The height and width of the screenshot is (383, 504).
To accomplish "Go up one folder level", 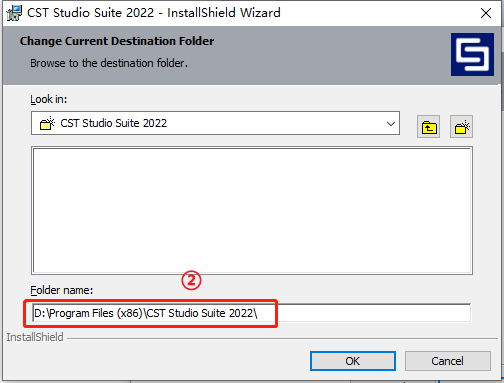I will [x=428, y=127].
